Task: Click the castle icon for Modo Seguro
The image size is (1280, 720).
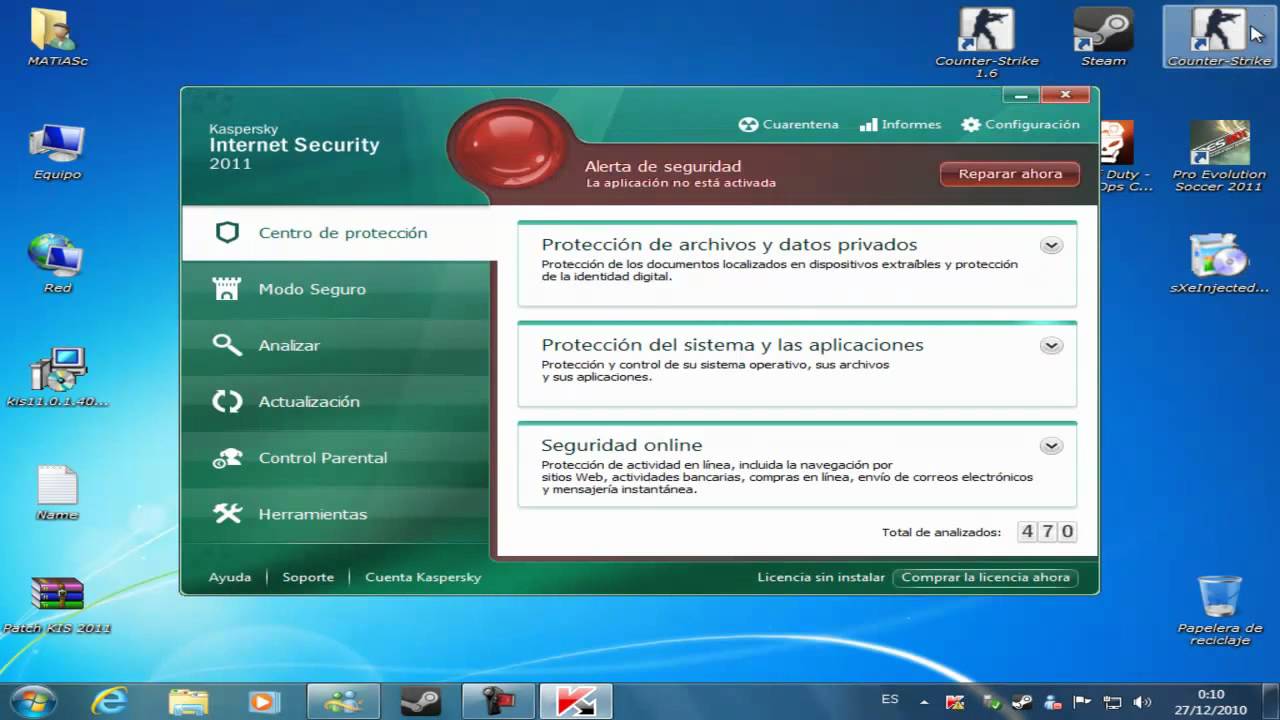Action: [x=228, y=289]
